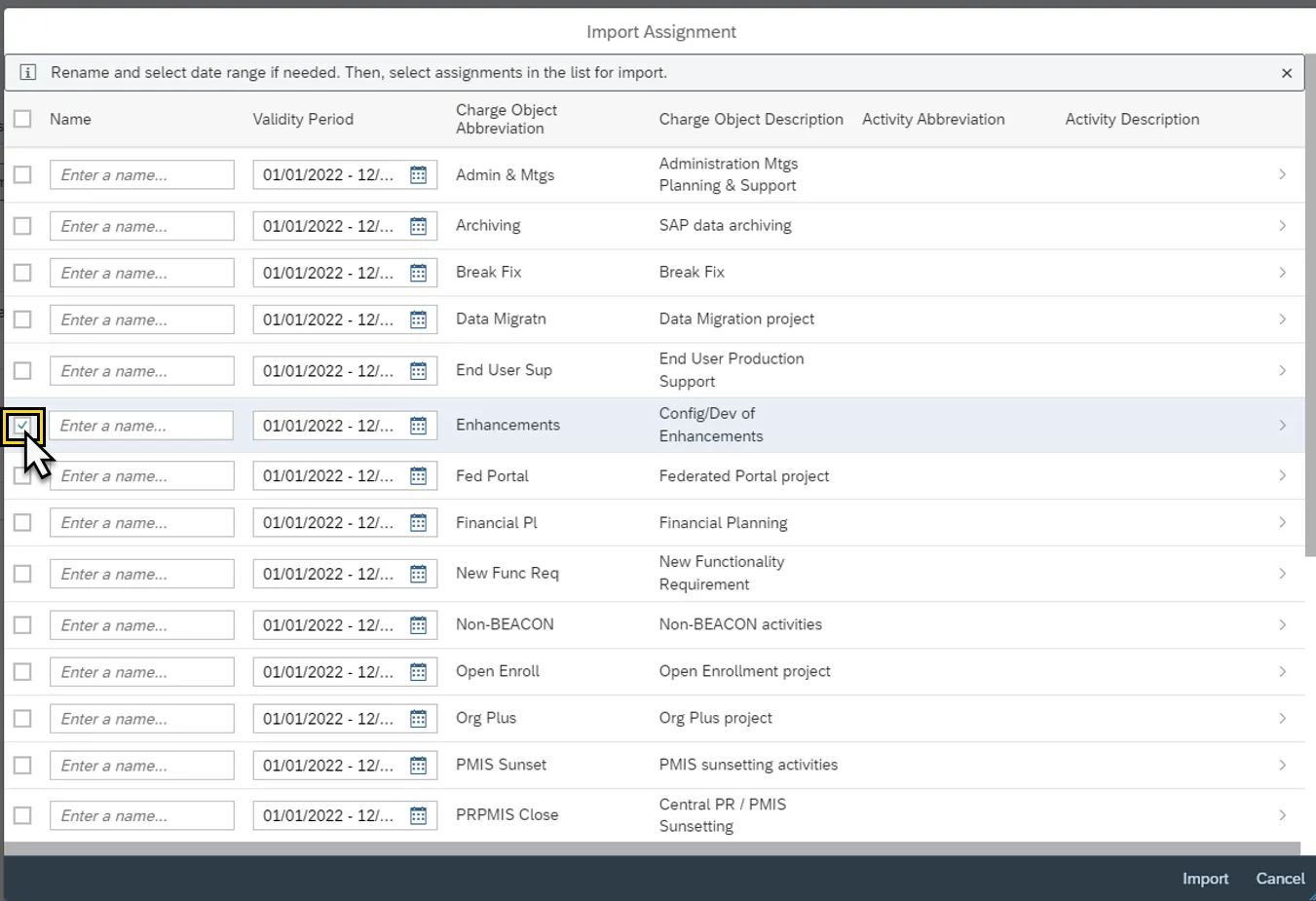Open details chevron for Fed Portal row
The height and width of the screenshot is (901, 1316).
click(x=1282, y=476)
